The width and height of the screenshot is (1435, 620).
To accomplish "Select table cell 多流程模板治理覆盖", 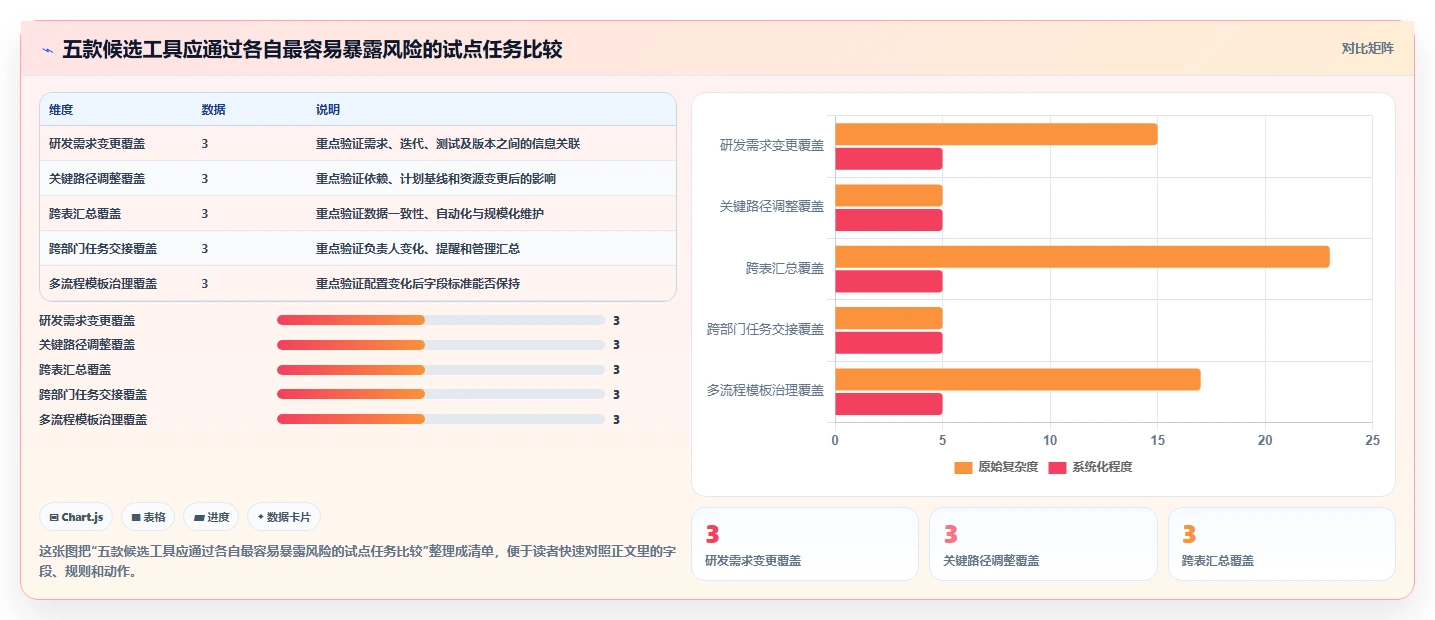I will tap(103, 284).
